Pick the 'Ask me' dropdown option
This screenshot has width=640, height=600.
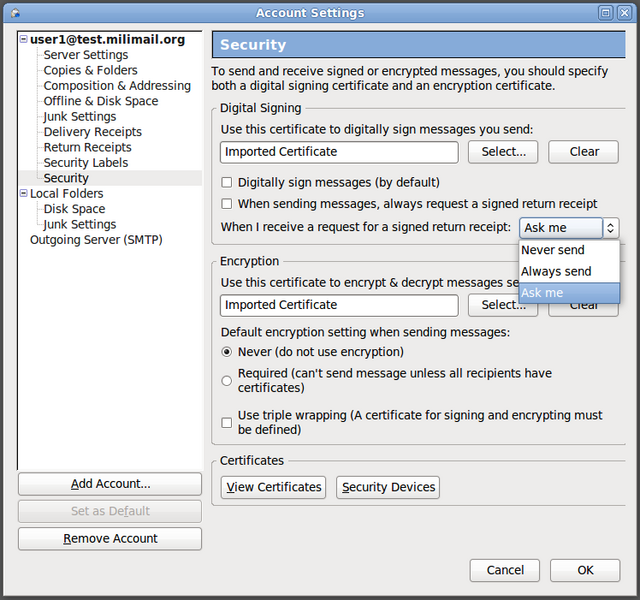(x=543, y=292)
